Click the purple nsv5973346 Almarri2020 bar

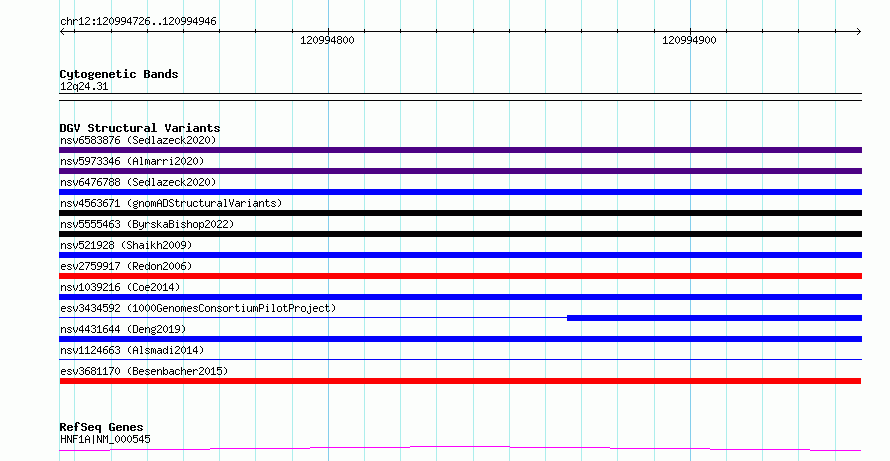(460, 171)
